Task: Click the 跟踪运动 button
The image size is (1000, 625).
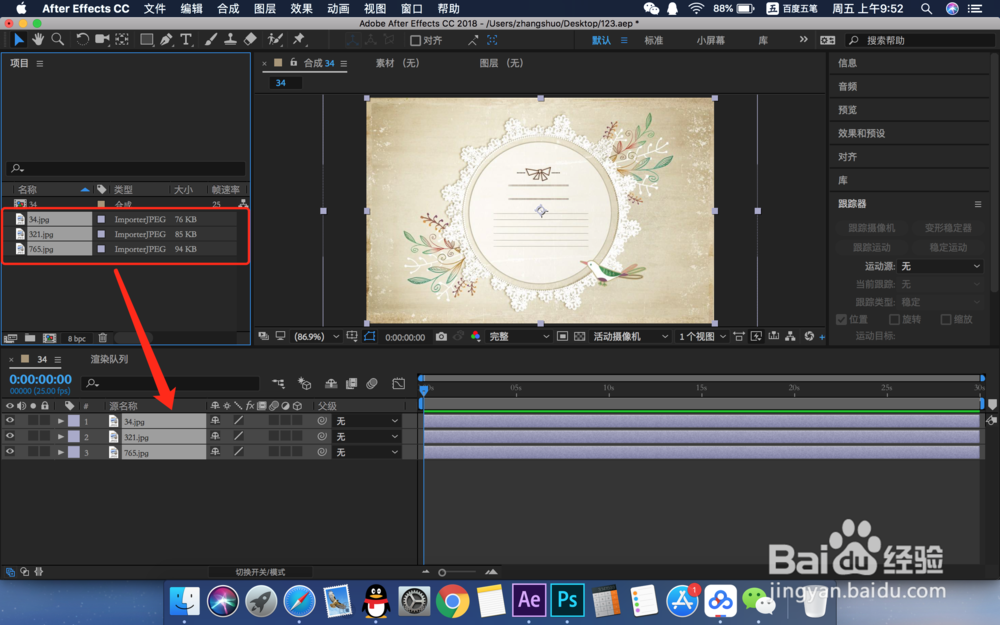Action: (871, 247)
